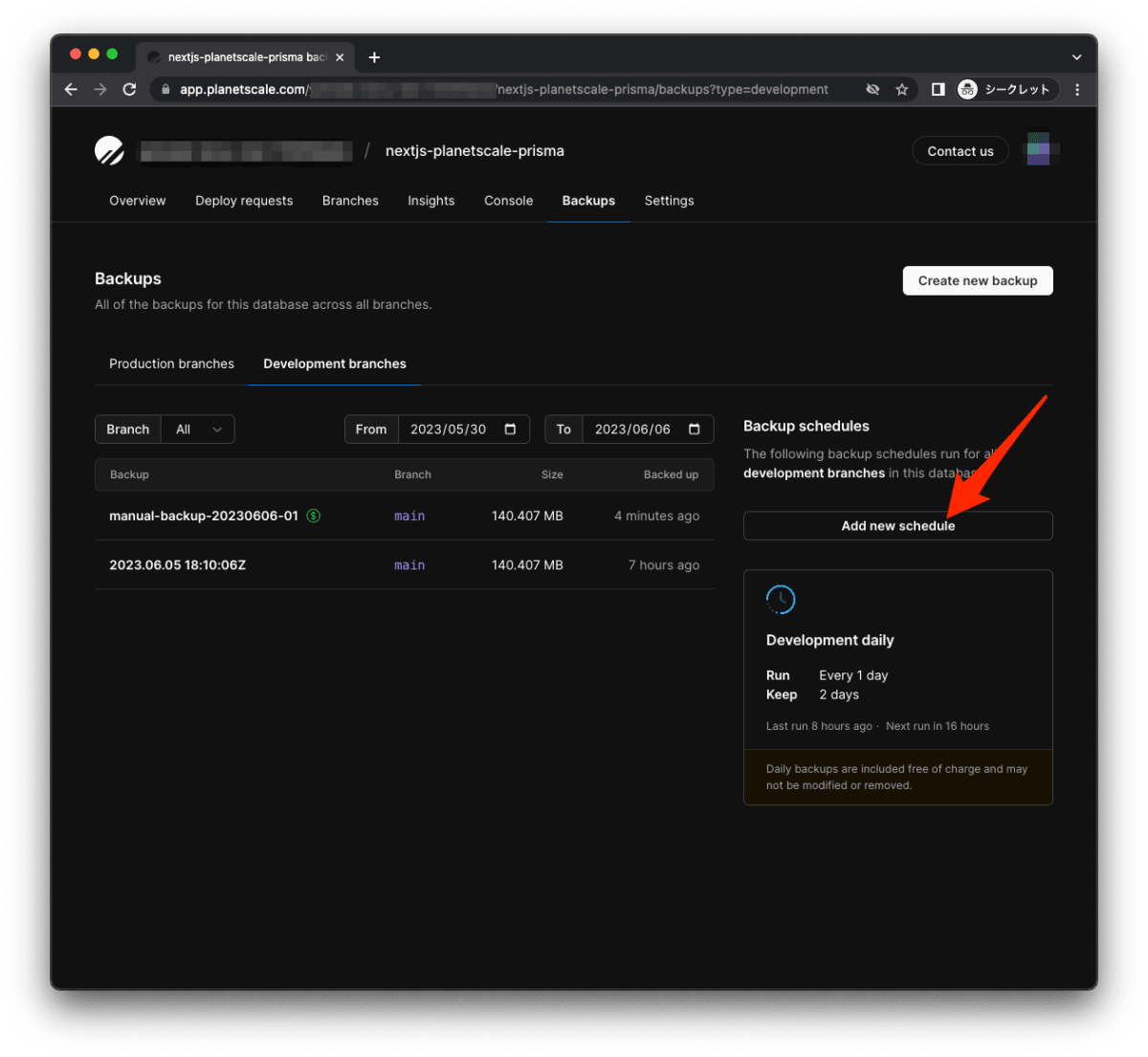Click the '2 days' keep value
This screenshot has width=1148, height=1057.
[839, 694]
